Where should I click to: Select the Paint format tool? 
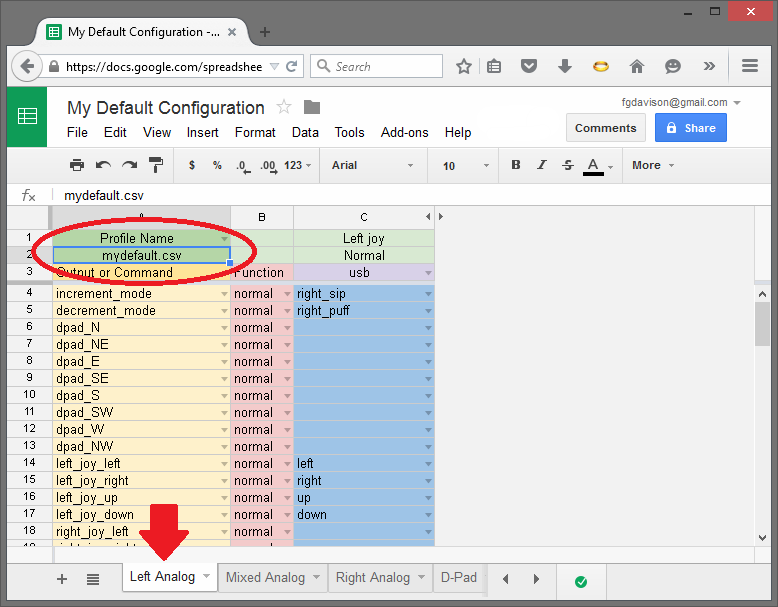tap(156, 165)
